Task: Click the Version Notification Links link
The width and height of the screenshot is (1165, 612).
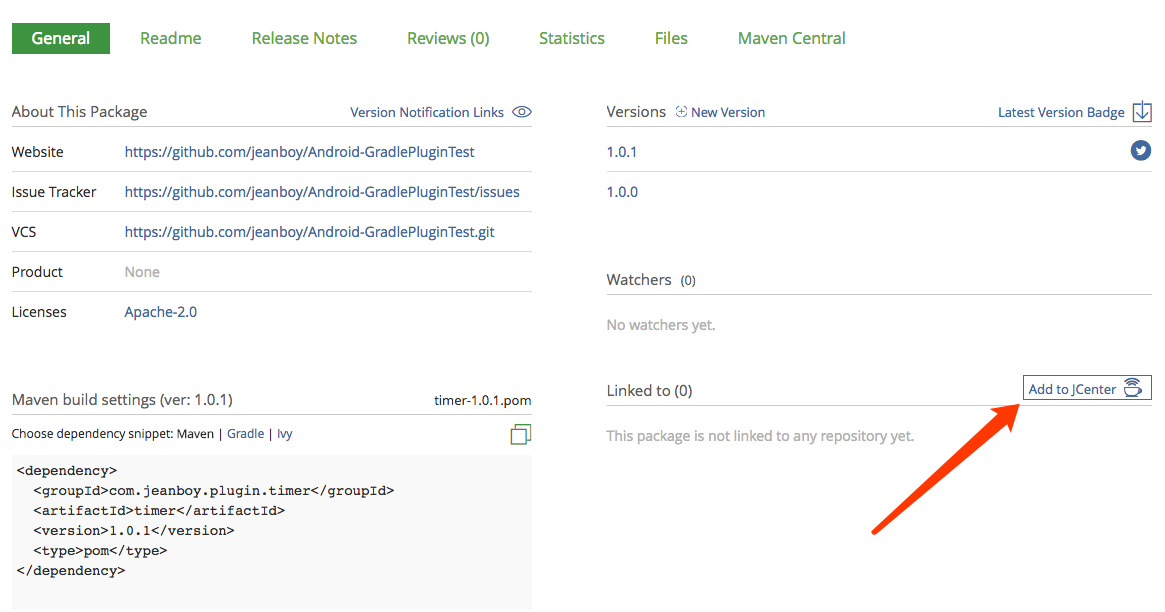Action: point(427,112)
